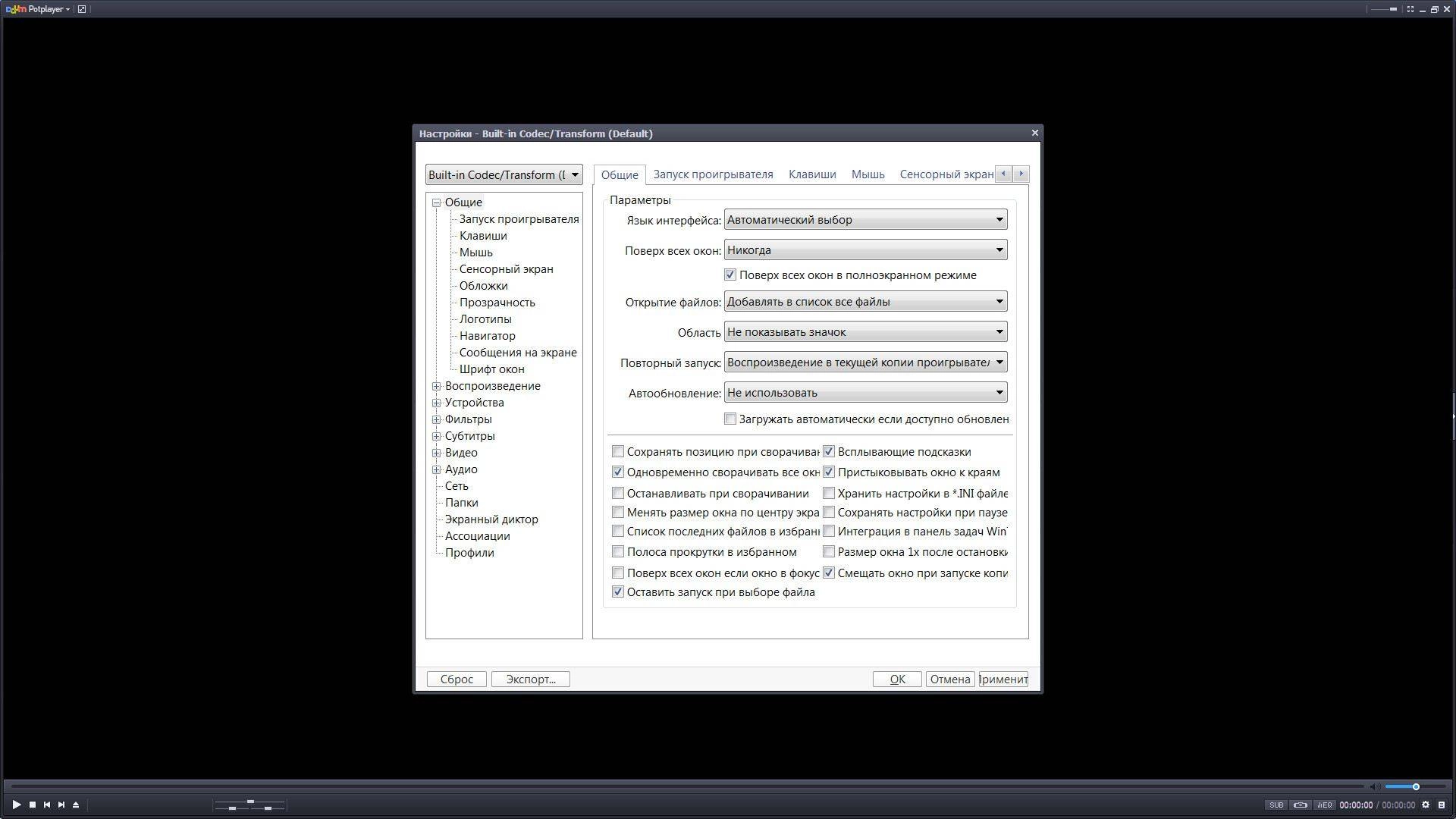
Task: Uncheck Смещать окно при запуске копии
Action: click(829, 573)
